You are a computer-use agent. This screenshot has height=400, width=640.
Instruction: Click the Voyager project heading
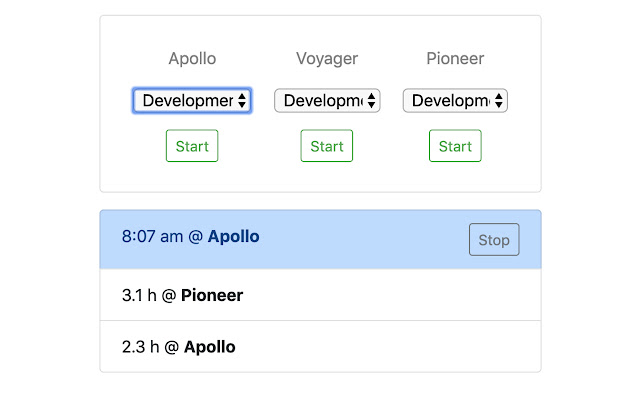click(327, 58)
